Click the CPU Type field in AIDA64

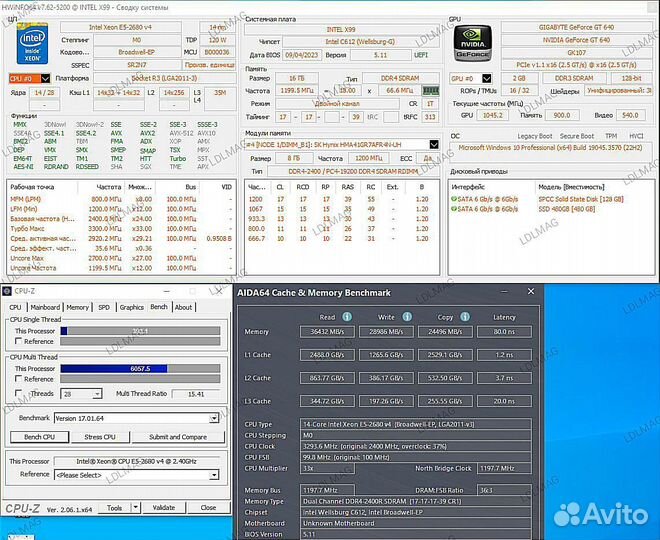click(x=415, y=424)
